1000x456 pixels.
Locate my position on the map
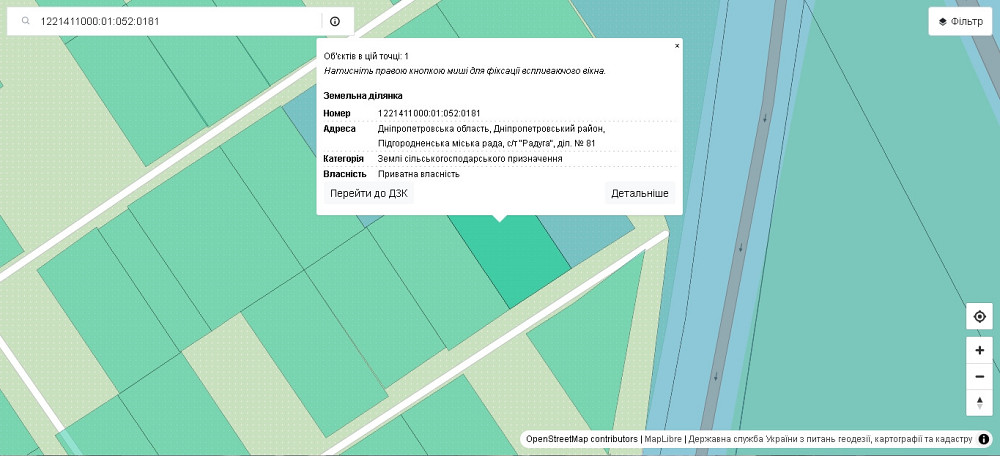(979, 317)
